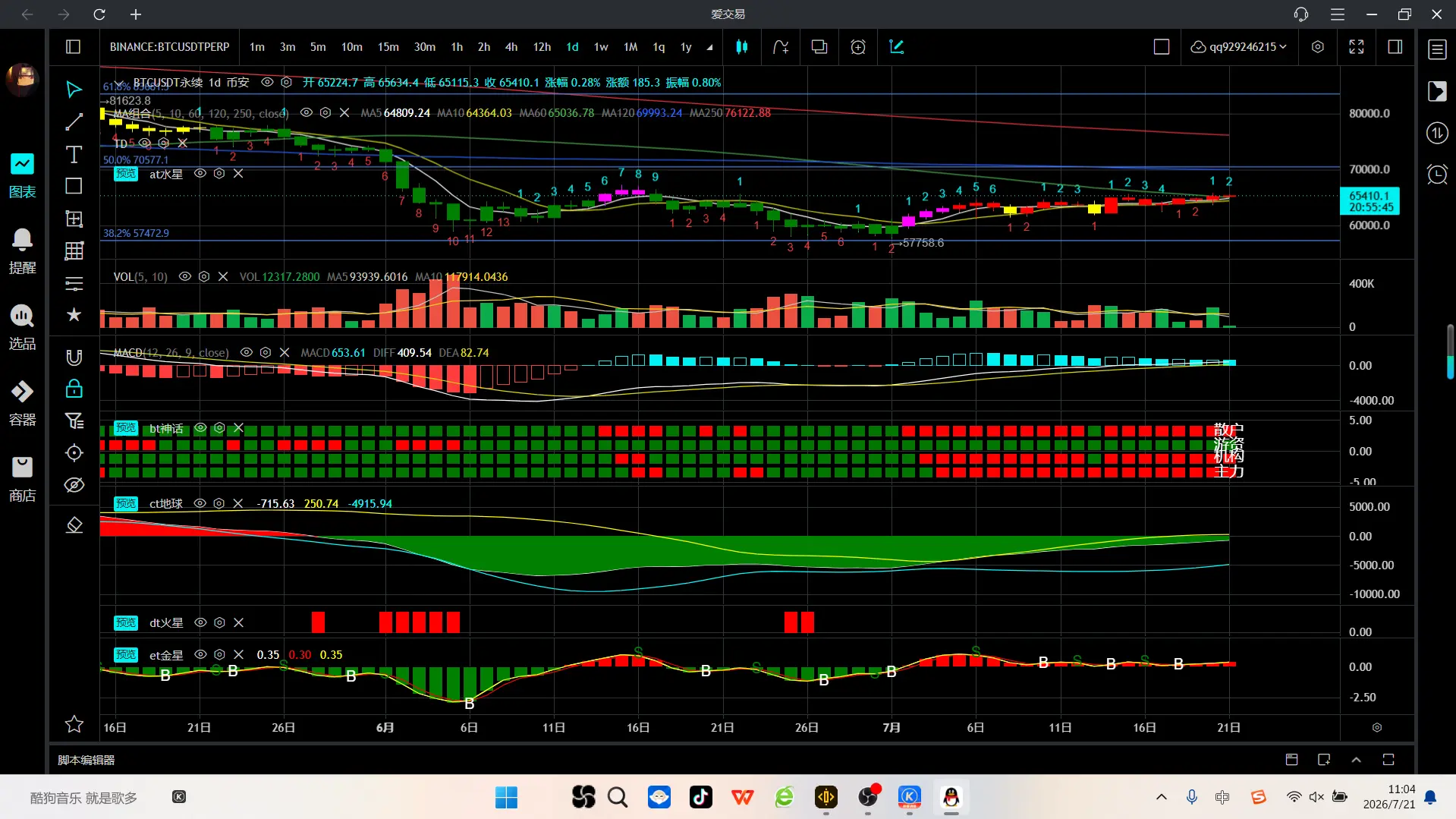Image resolution: width=1456 pixels, height=819 pixels.
Task: Open the 选品 screener sidebar item
Action: pos(22,327)
